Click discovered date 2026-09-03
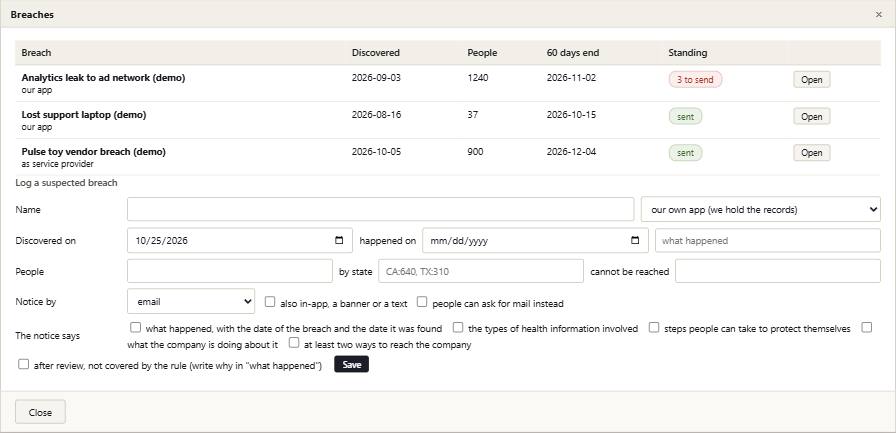 click(x=377, y=78)
